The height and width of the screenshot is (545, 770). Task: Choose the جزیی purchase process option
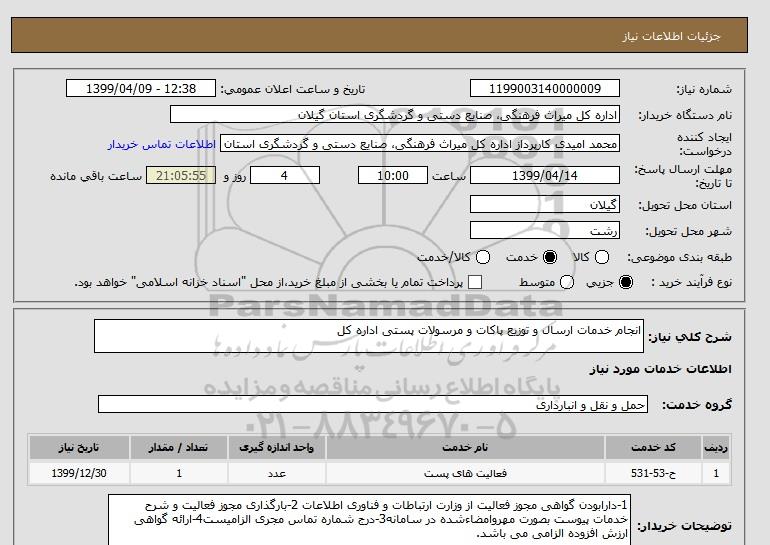tap(626, 282)
